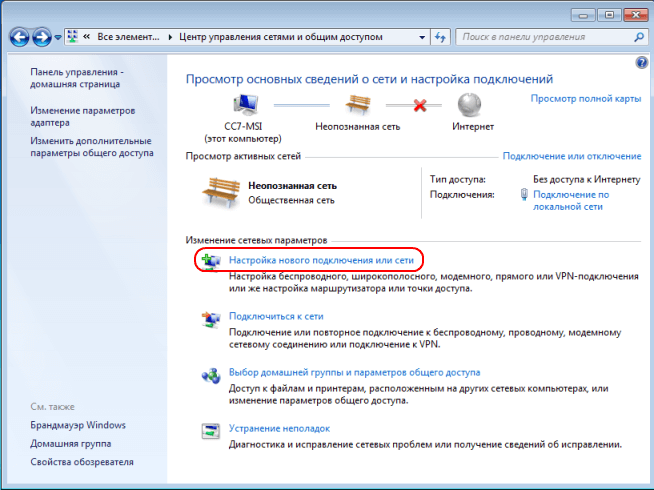Click the Устранение неполадок icon
The height and width of the screenshot is (490, 654).
tap(211, 430)
